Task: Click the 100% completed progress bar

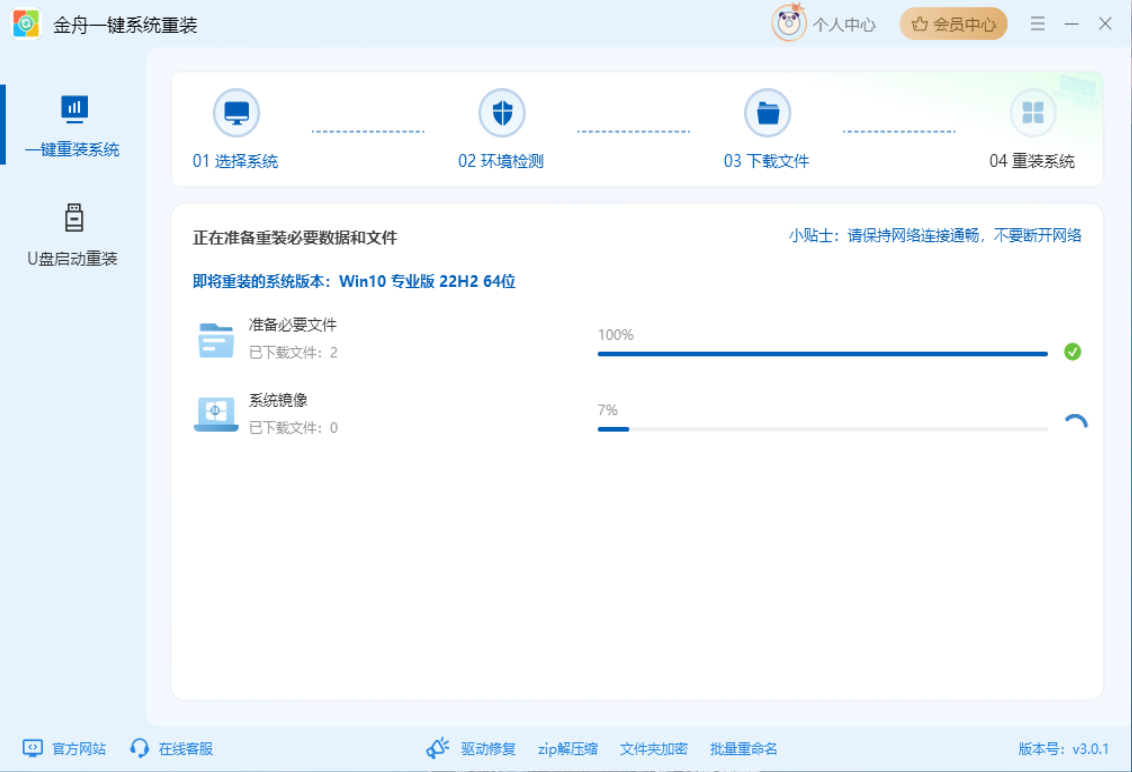Action: pos(822,354)
